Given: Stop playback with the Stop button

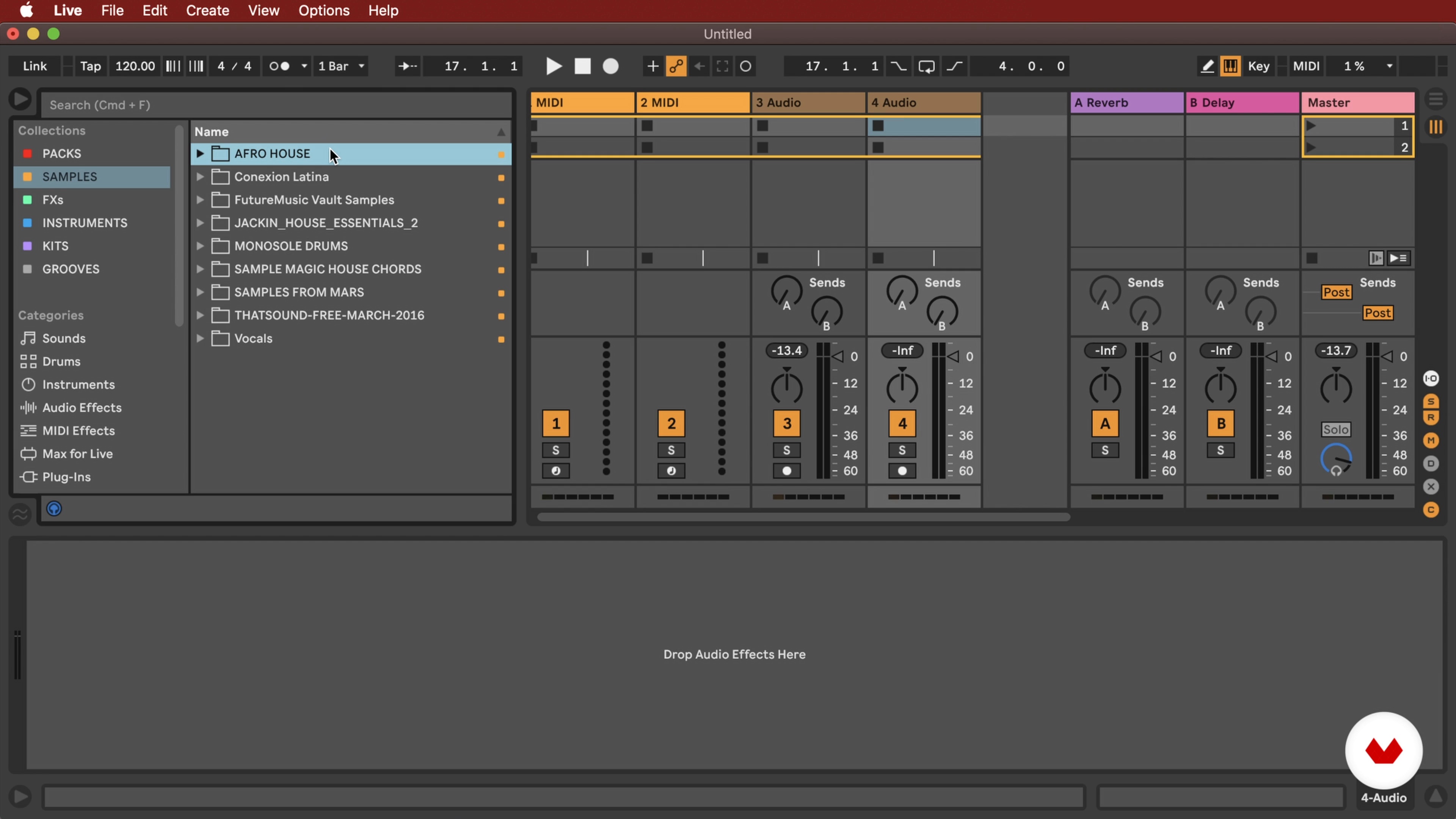Looking at the screenshot, I should click(582, 66).
